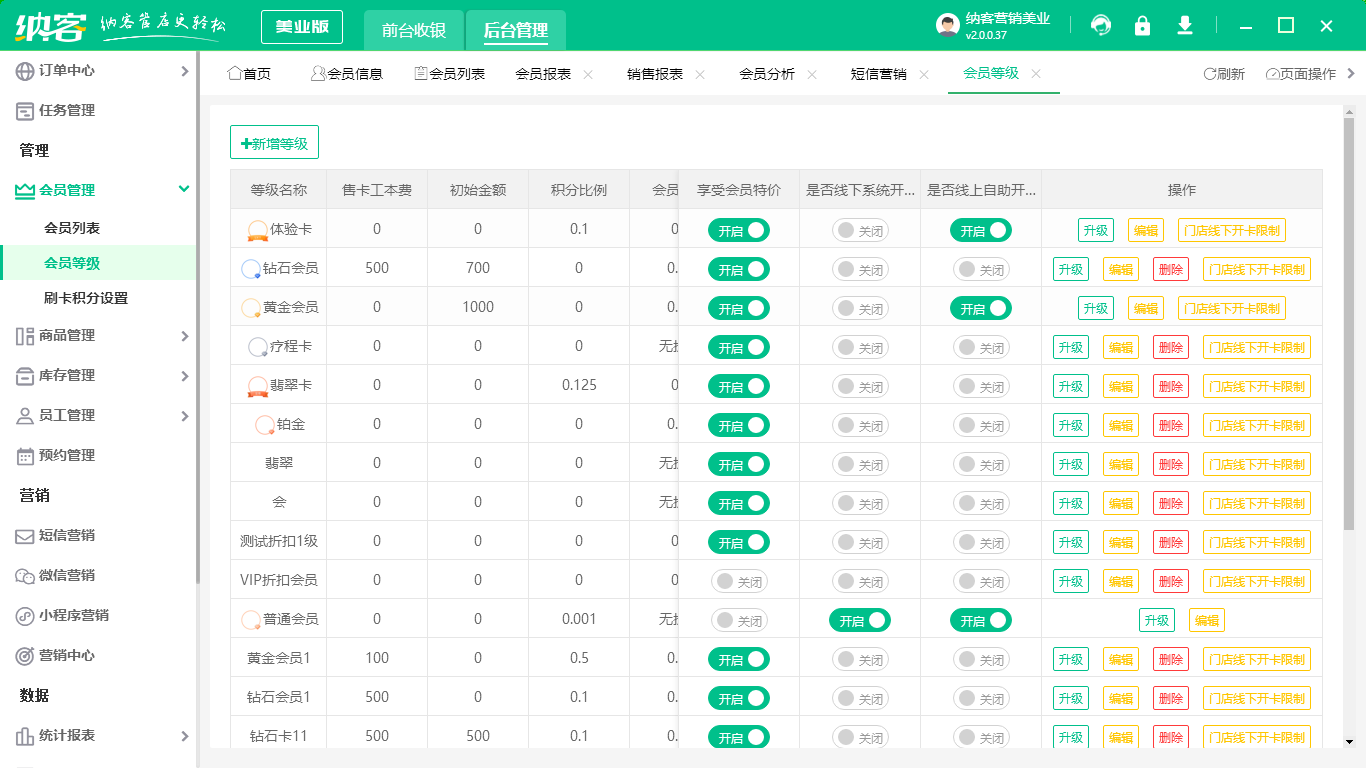
Task: Click the download icon in title bar
Action: click(x=1185, y=26)
